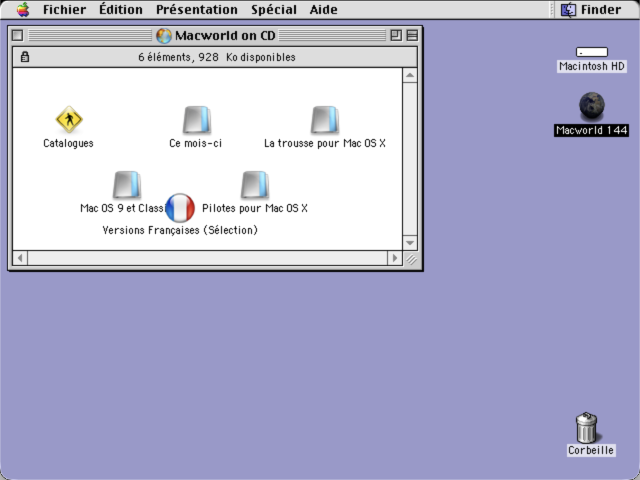Open the Finder application switcher menu
Image resolution: width=640 pixels, height=480 pixels.
(x=591, y=9)
